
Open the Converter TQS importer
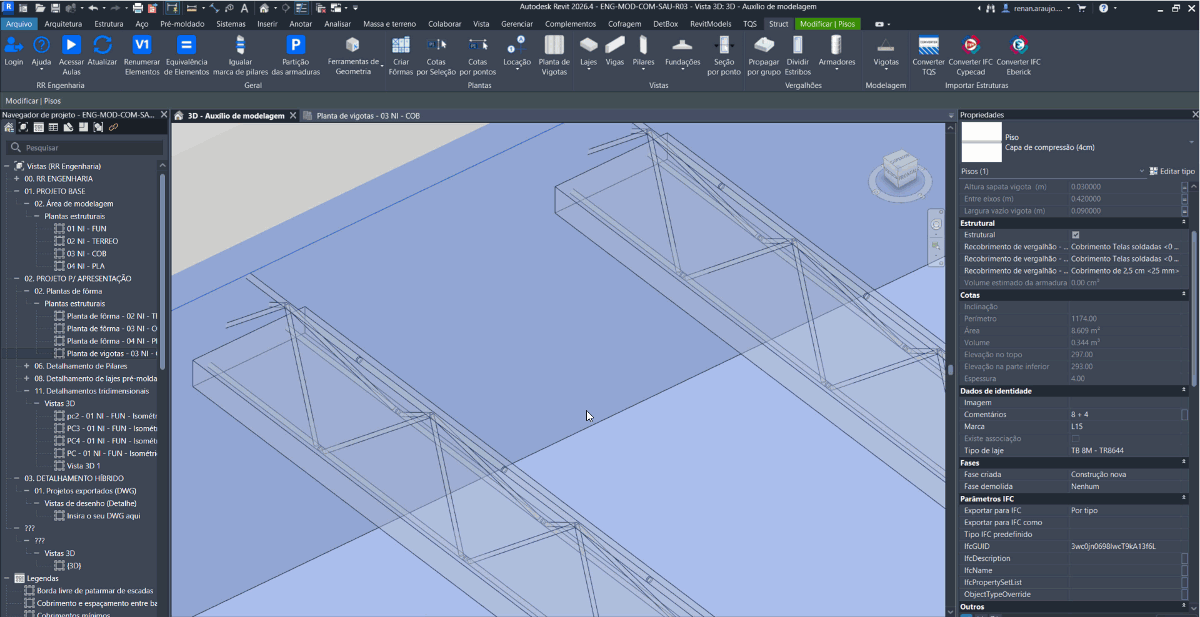tap(928, 46)
